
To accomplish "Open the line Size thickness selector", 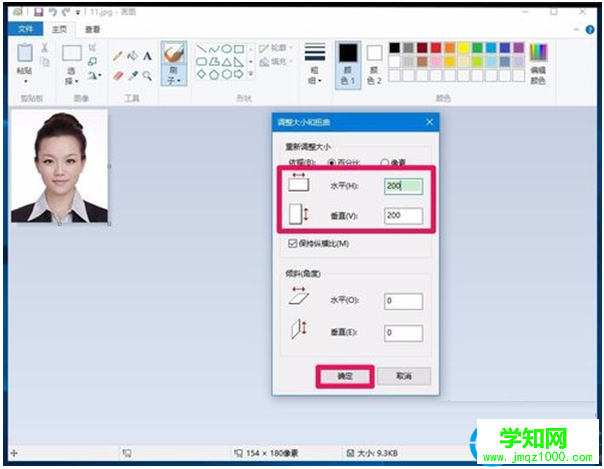I will (x=315, y=64).
